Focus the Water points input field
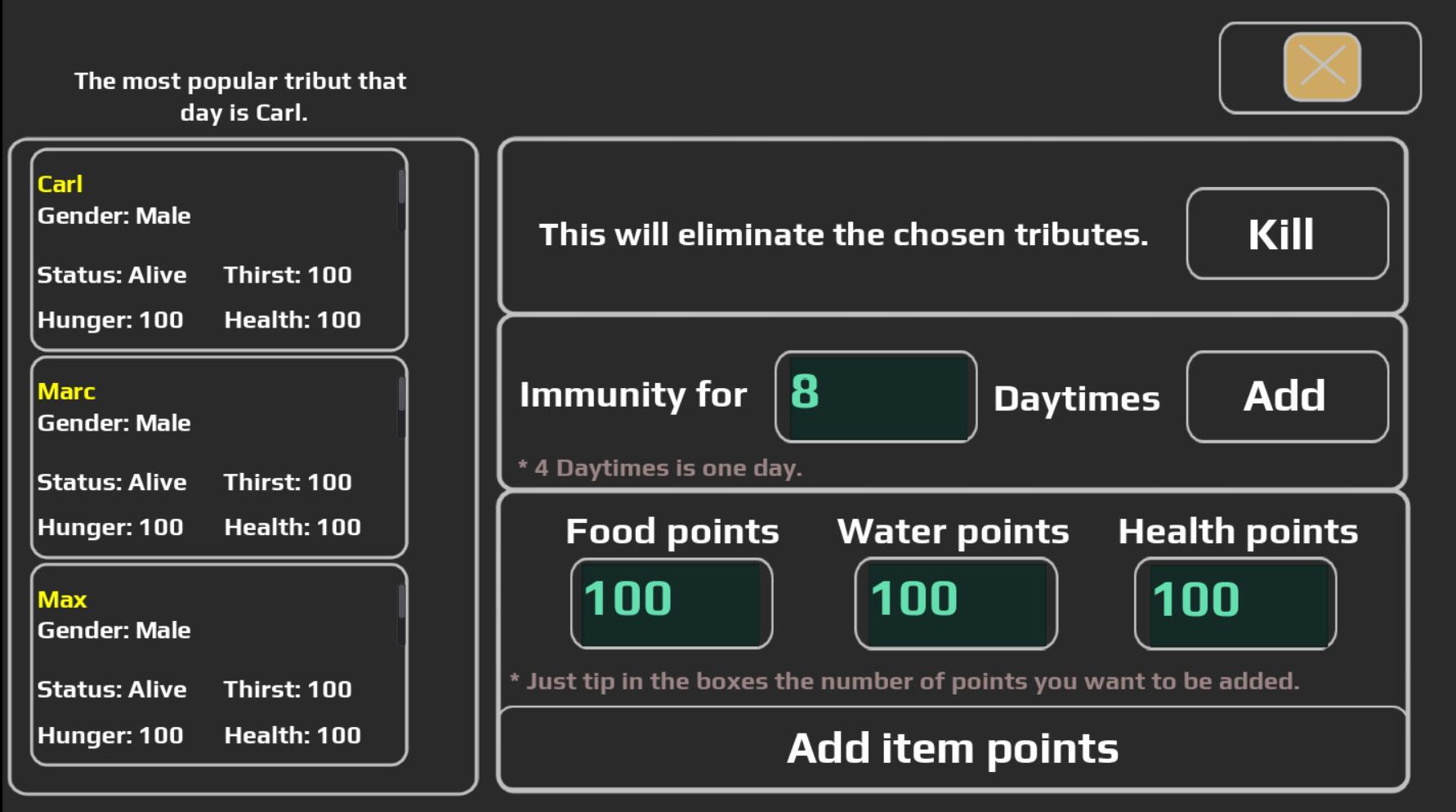This screenshot has height=812, width=1456. click(x=955, y=603)
